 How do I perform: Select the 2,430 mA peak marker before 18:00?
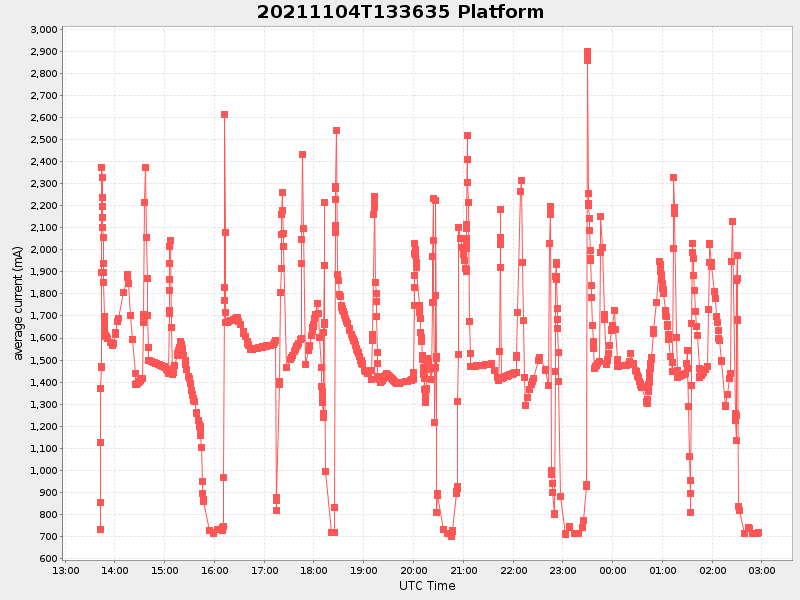coord(302,155)
